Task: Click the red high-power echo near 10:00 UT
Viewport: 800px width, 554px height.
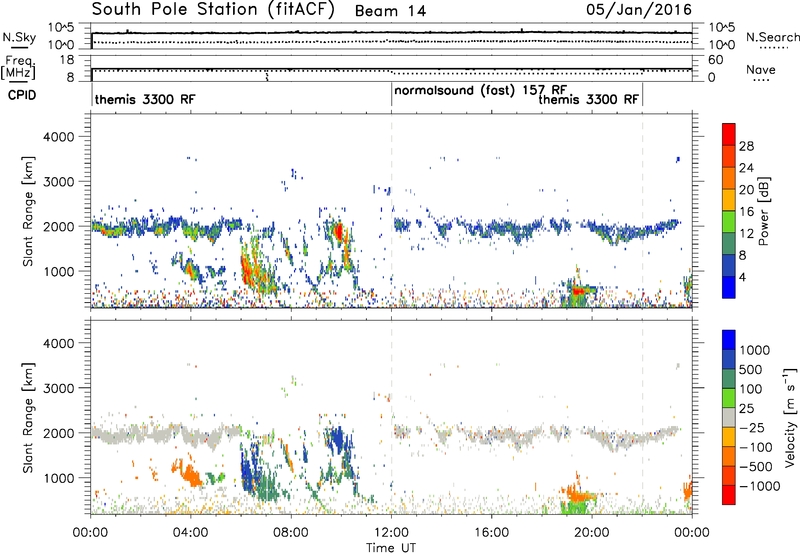Action: tap(339, 232)
